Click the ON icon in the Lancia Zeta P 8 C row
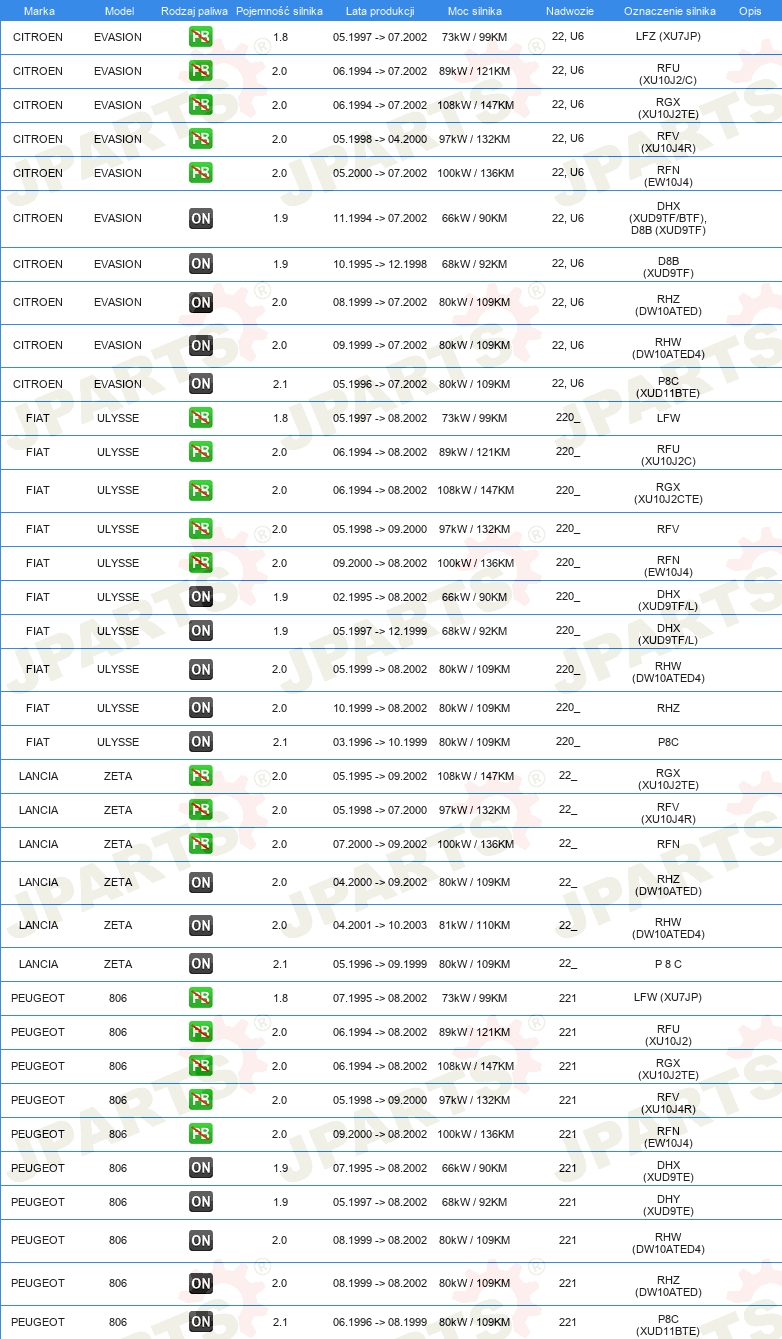 (201, 964)
